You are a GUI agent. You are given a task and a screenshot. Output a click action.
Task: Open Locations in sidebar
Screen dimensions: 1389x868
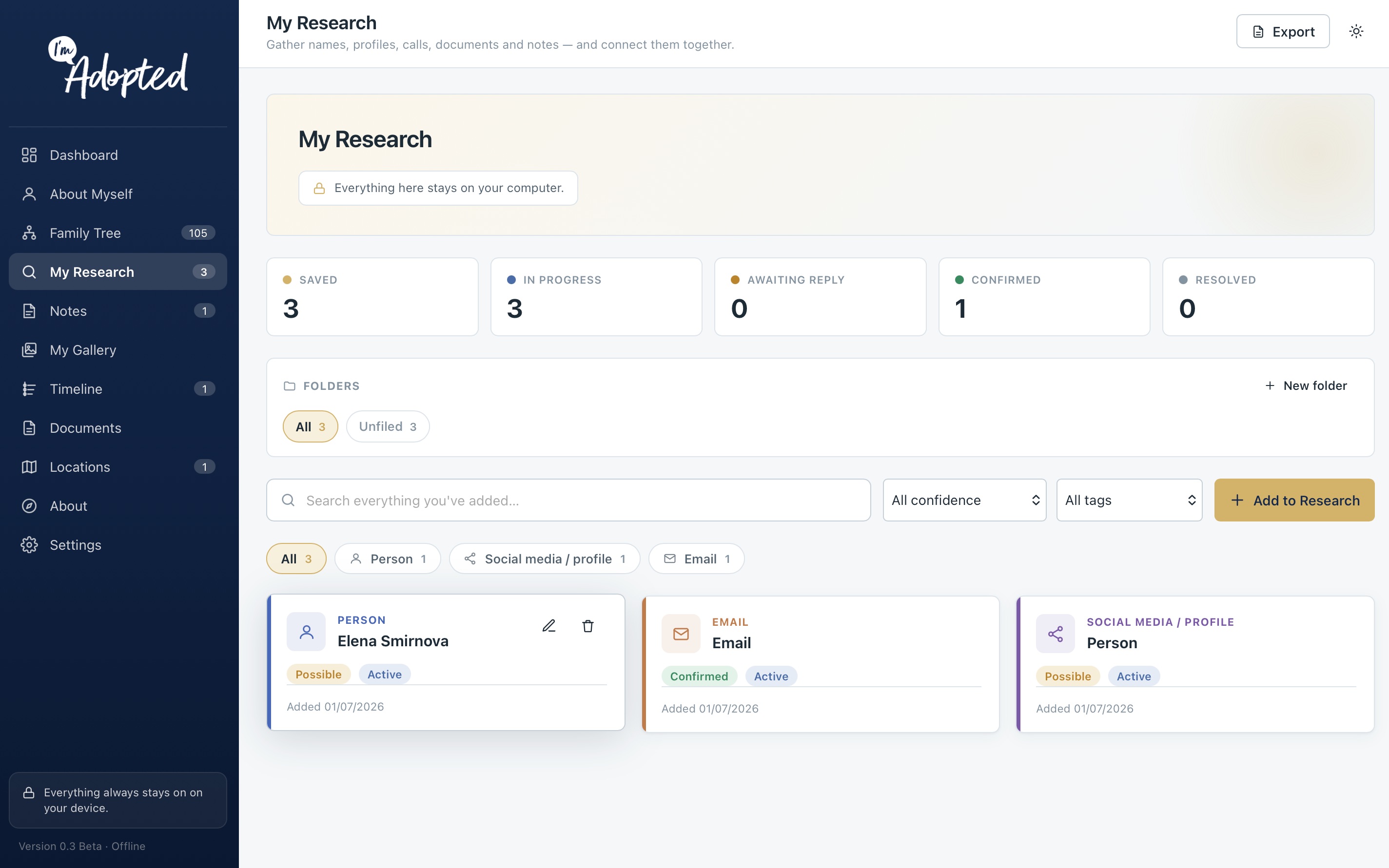(x=117, y=467)
